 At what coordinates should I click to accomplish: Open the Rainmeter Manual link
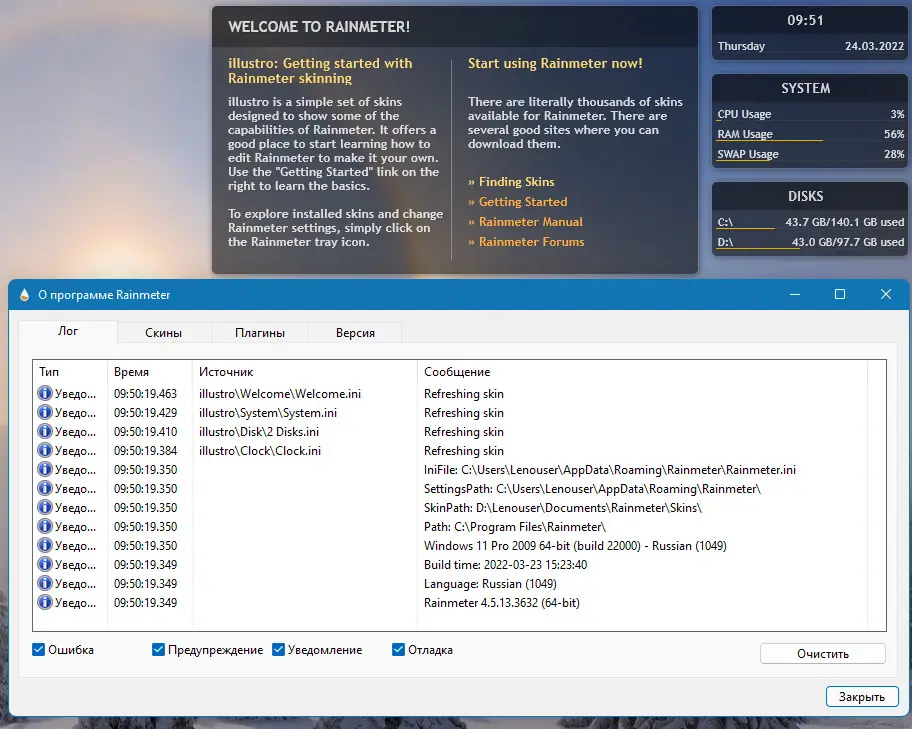point(530,222)
